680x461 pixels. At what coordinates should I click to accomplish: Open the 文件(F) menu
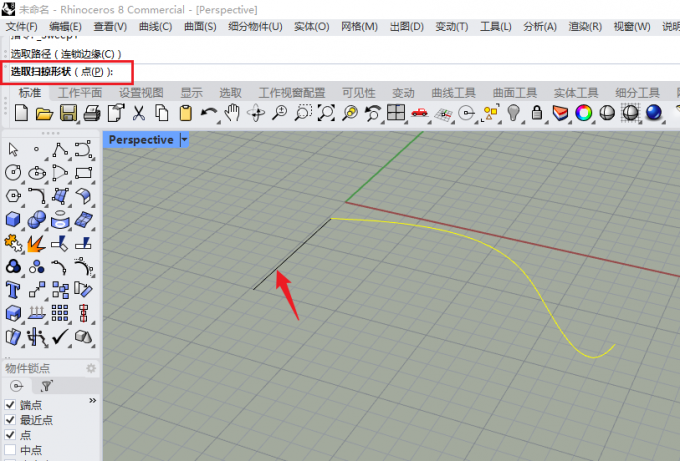tap(21, 27)
